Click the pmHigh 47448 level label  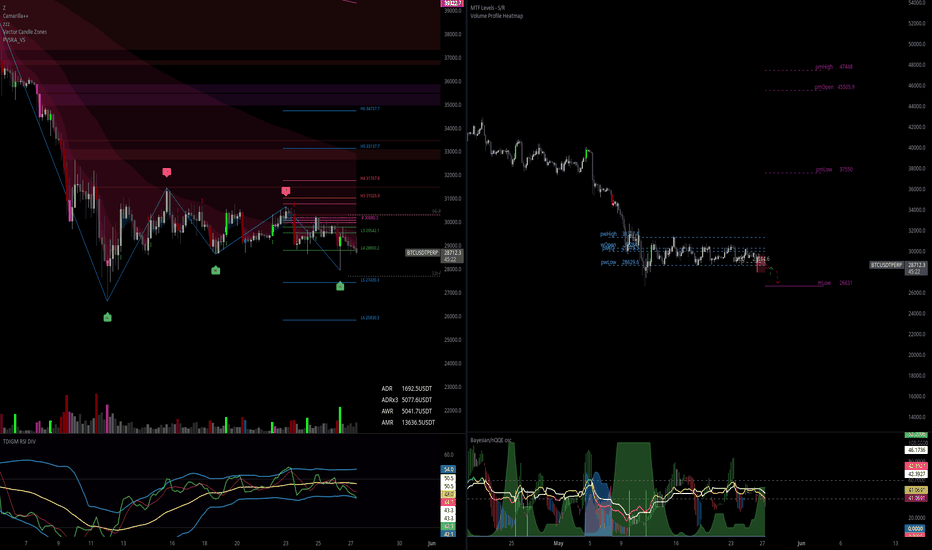[x=834, y=67]
